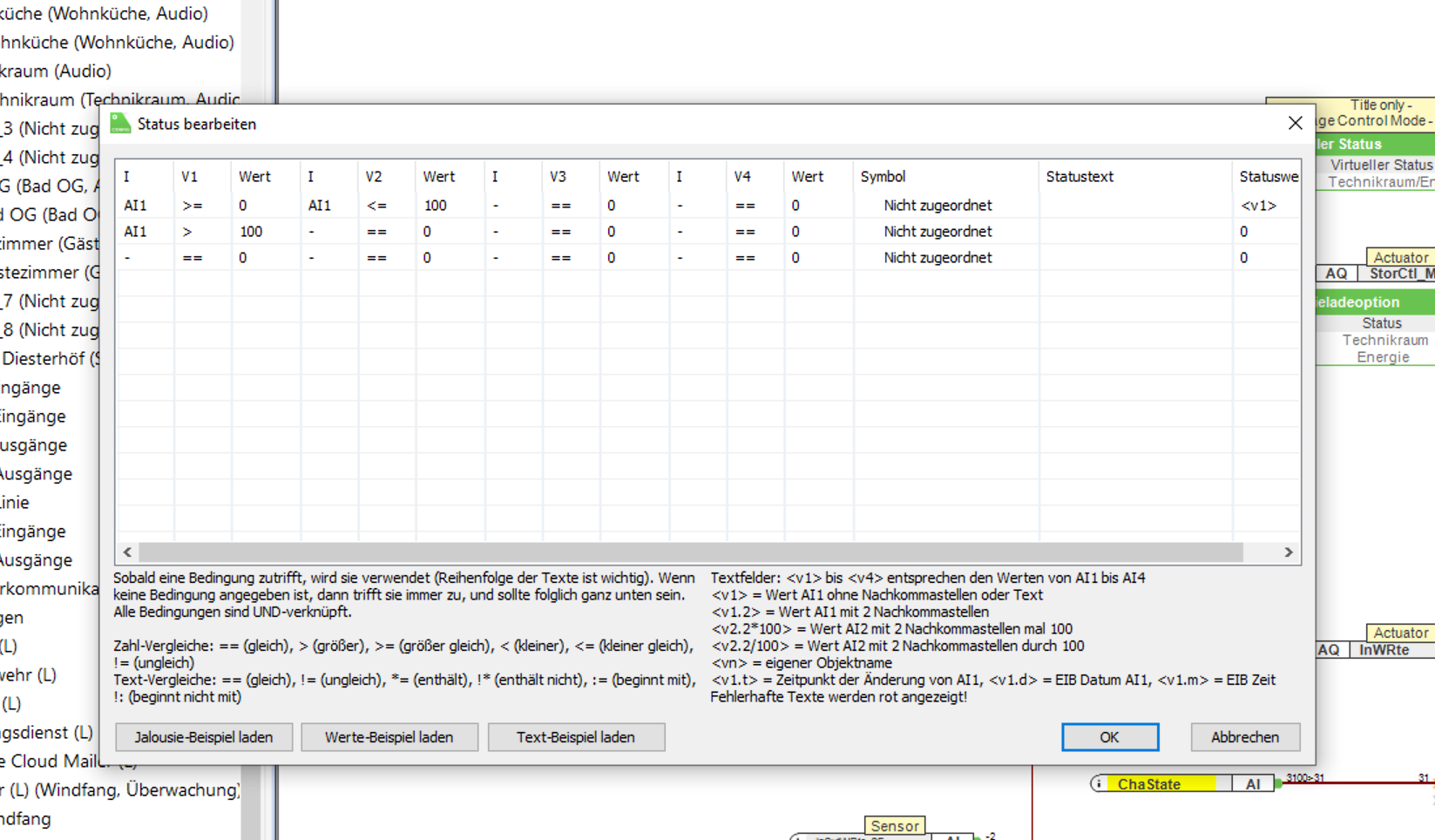This screenshot has width=1435, height=840.
Task: Click the right arrow of the table scrollbar
Action: tap(1289, 552)
